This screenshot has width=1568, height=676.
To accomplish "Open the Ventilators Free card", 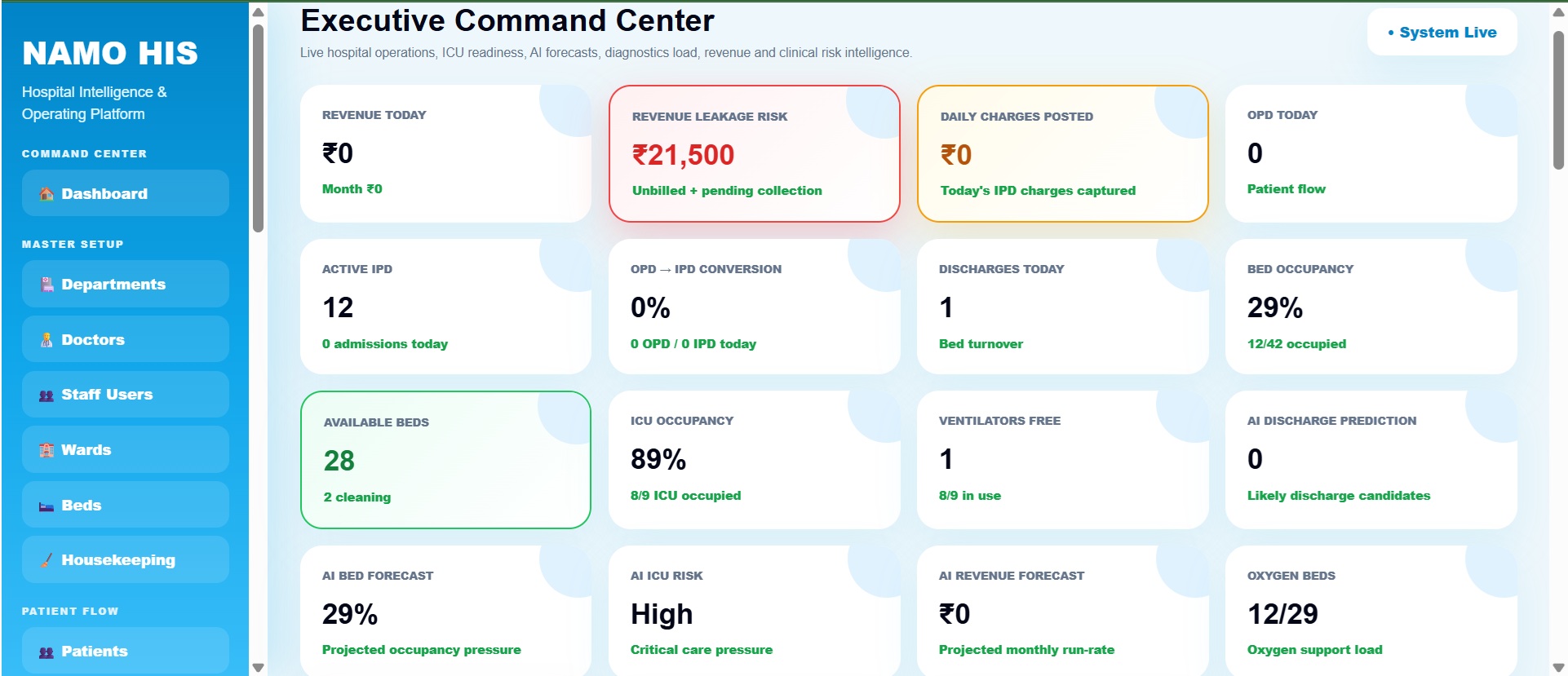I will (x=1063, y=460).
